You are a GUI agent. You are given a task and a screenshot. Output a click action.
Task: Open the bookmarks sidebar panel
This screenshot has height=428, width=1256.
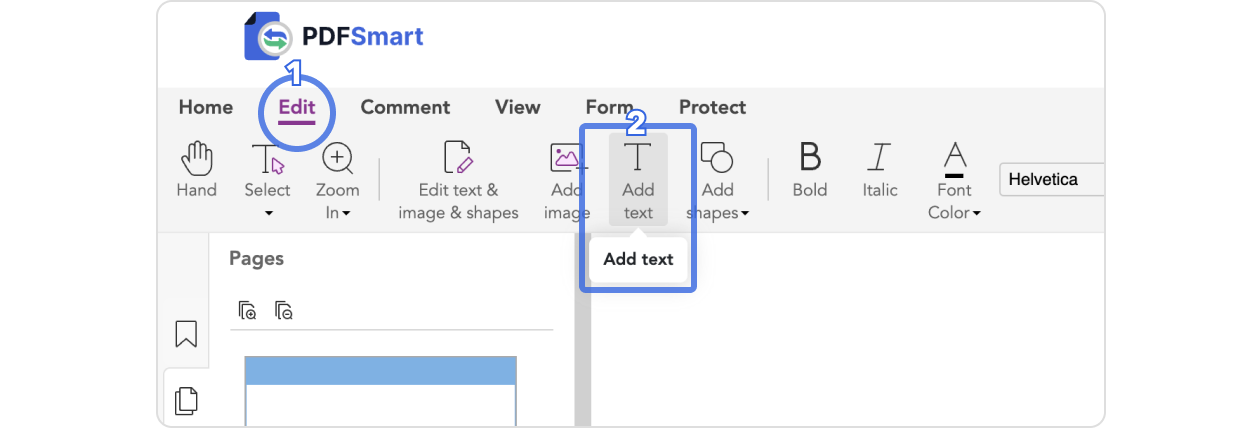point(186,334)
